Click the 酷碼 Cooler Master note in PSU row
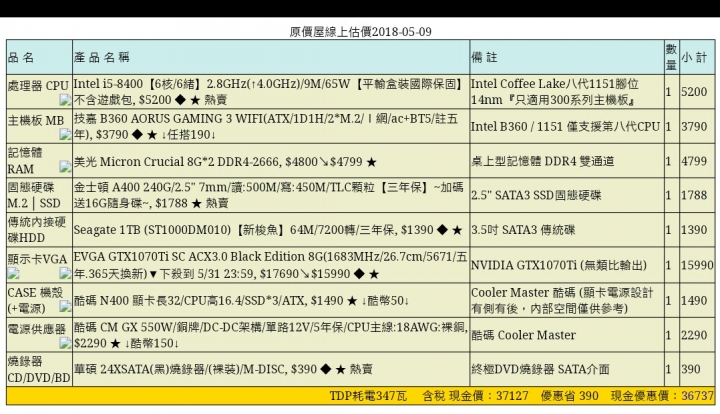 coord(523,335)
